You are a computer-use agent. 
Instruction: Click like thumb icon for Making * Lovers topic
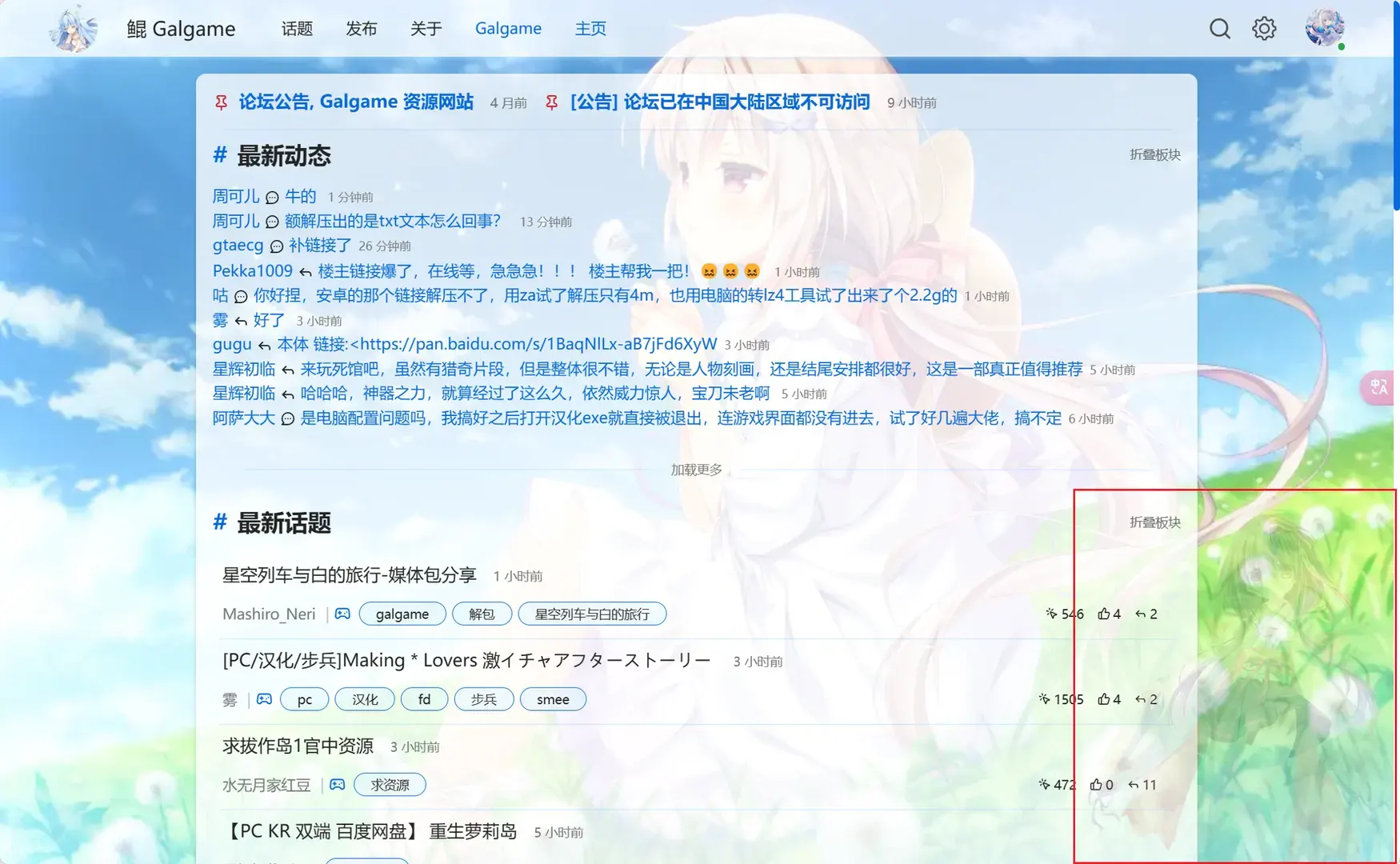click(1103, 699)
